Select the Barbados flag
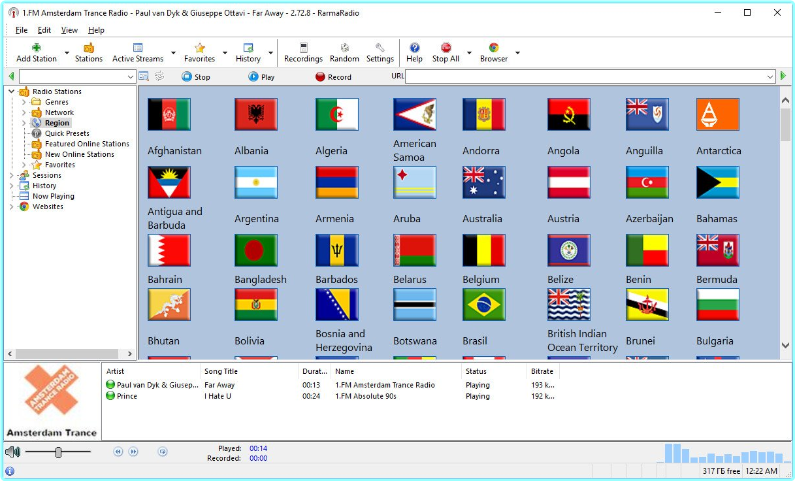The image size is (795, 481). (337, 250)
